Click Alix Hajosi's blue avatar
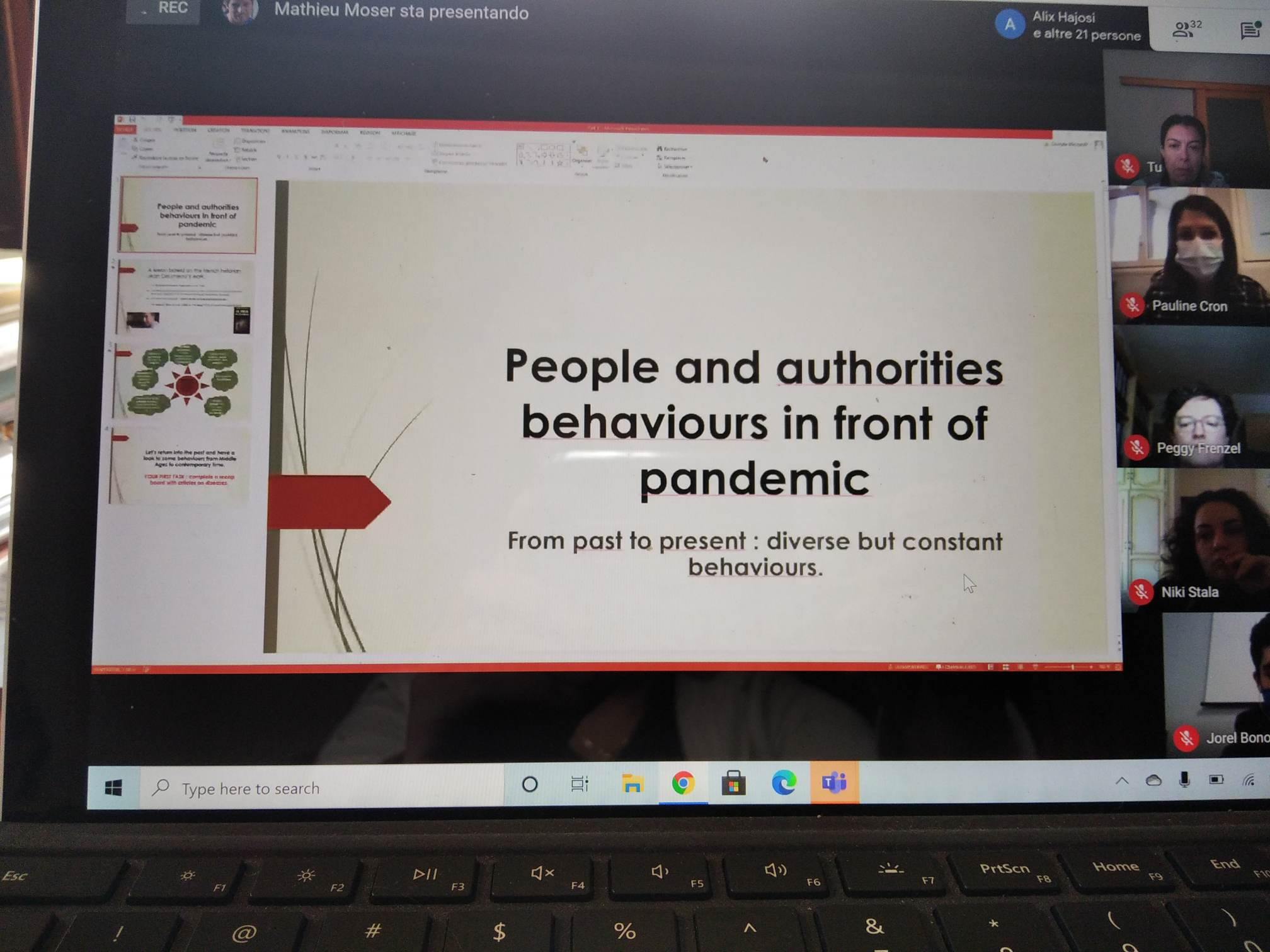 coord(1009,25)
